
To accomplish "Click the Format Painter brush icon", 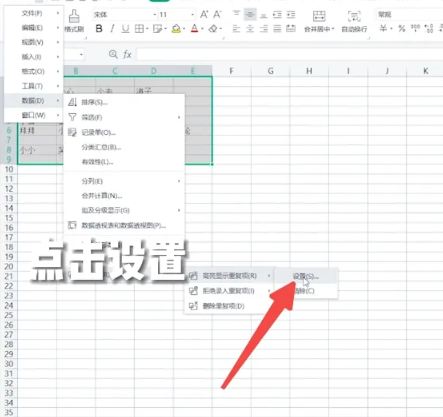I will (x=74, y=16).
